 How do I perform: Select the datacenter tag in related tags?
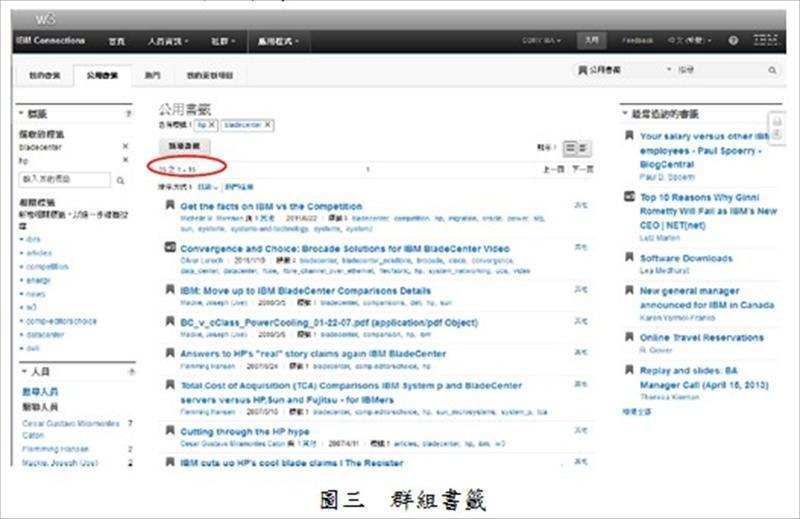(45, 336)
